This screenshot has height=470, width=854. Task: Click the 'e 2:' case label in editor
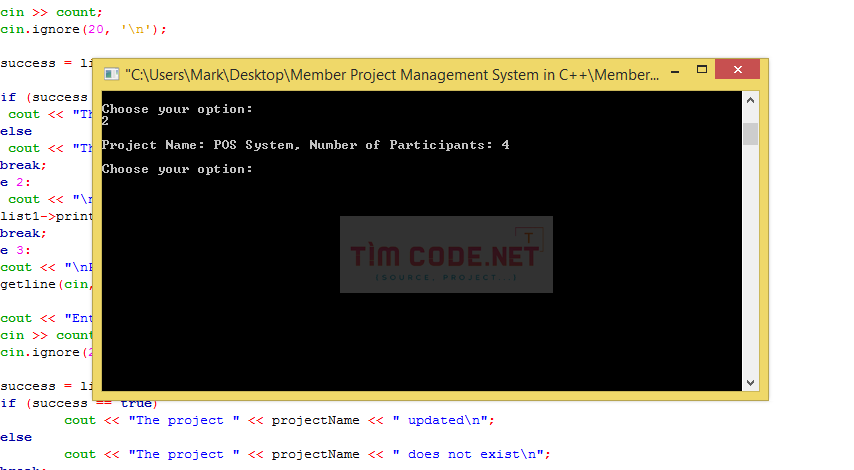pos(15,182)
